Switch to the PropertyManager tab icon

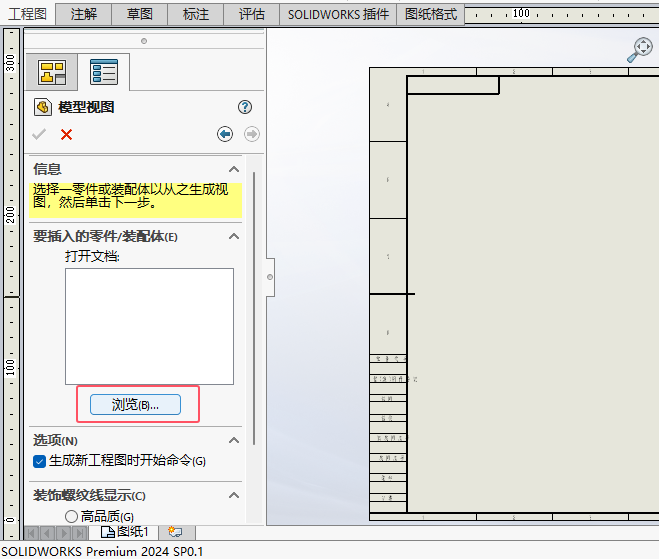(x=104, y=72)
